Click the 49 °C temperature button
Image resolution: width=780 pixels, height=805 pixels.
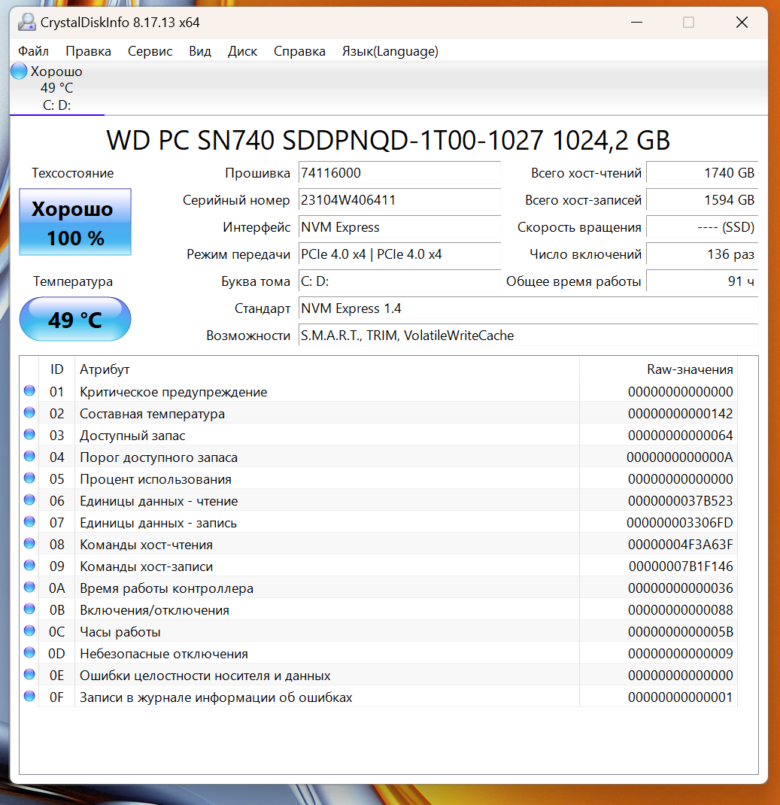[x=75, y=319]
